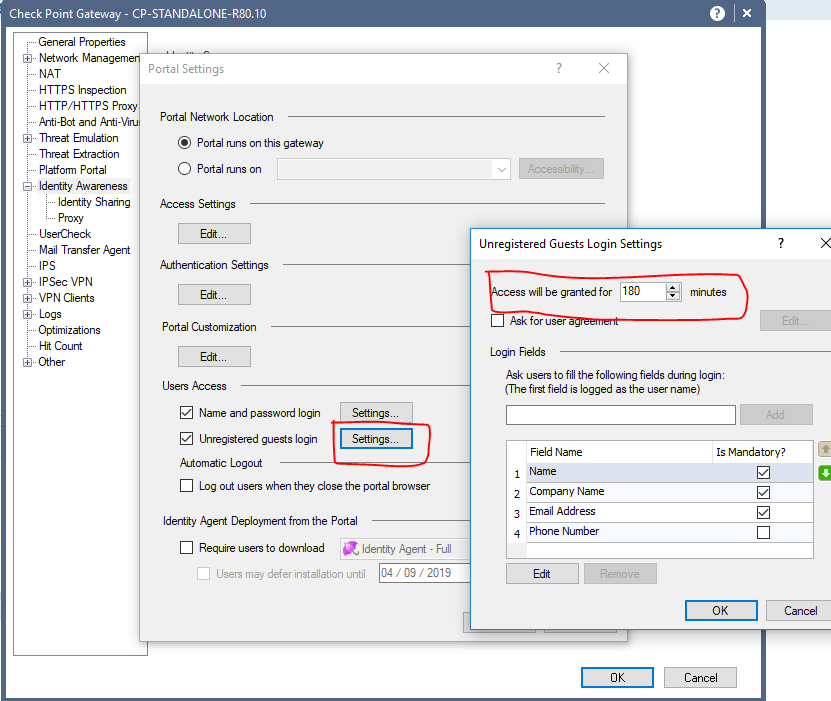Click help icon in gateway window title bar
Viewport: 831px width, 701px height.
(716, 13)
